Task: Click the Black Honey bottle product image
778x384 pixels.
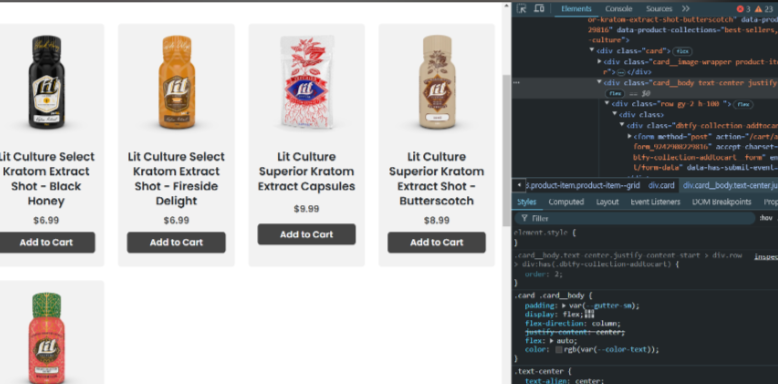Action: tap(46, 82)
